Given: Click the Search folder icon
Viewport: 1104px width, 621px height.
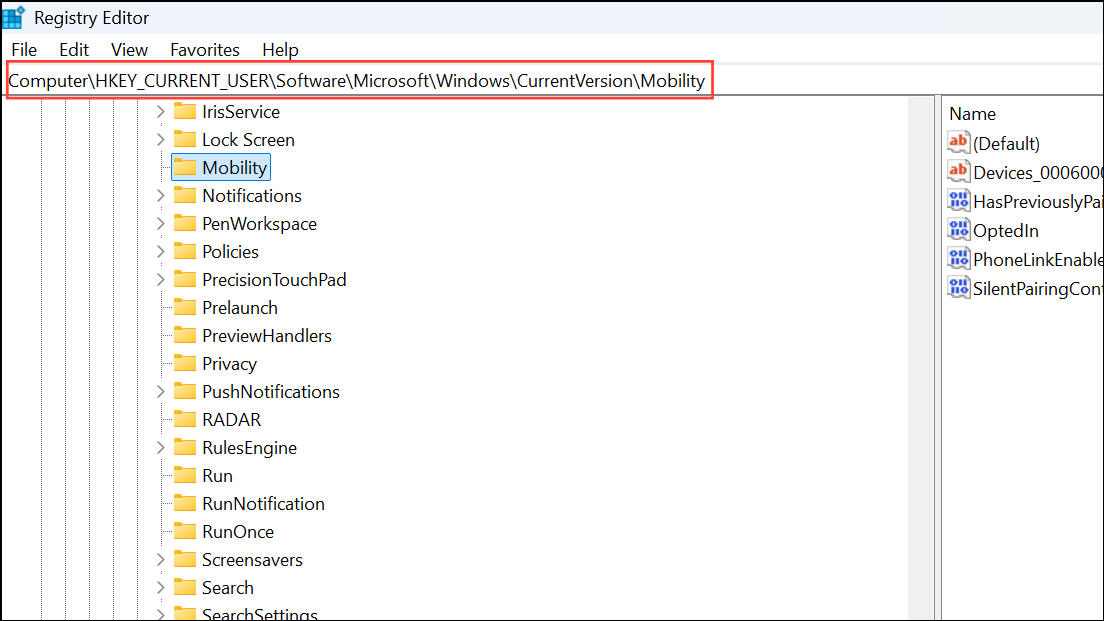Looking at the screenshot, I should (x=184, y=588).
